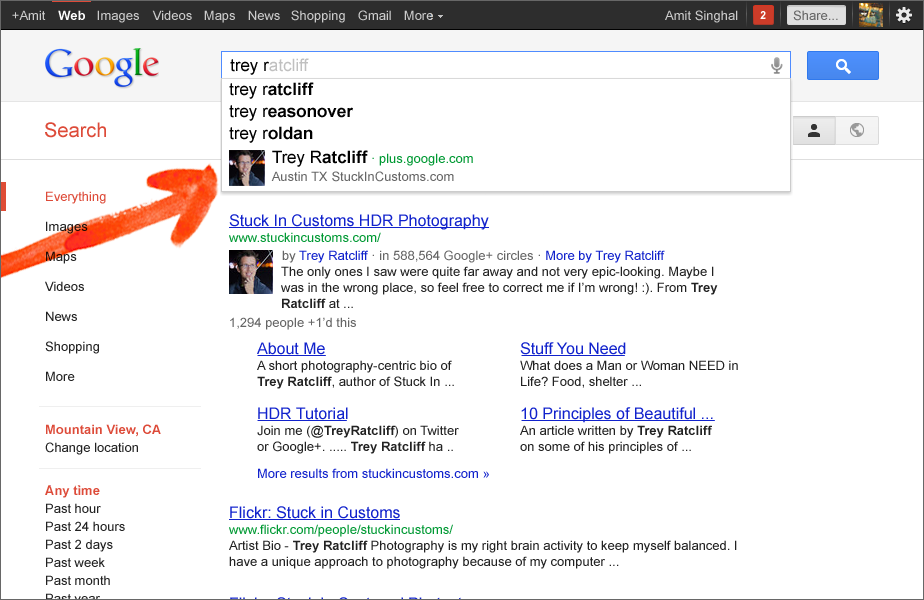Click the Share... button
Image resolution: width=924 pixels, height=600 pixels.
[816, 15]
